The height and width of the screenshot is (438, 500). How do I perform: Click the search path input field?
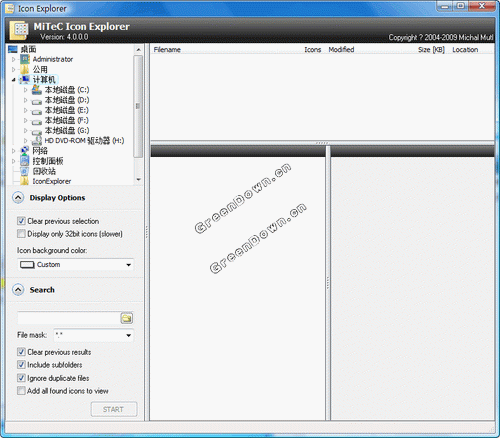[x=68, y=318]
